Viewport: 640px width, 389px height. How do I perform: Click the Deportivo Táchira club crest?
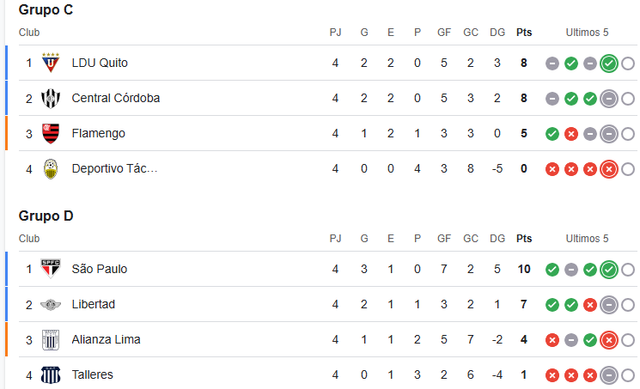(x=51, y=169)
